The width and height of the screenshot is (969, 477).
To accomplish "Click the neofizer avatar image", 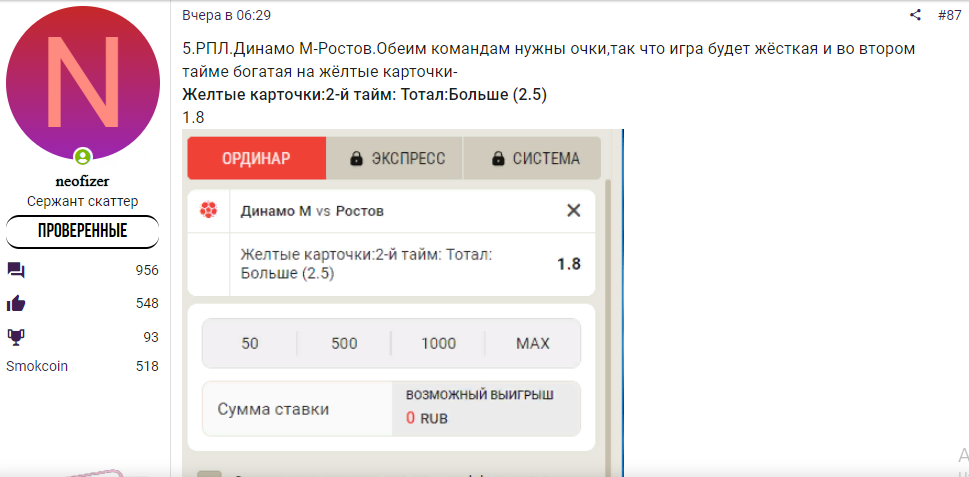I will tap(83, 83).
